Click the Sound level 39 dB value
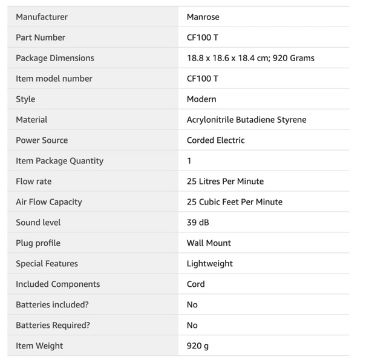The height and width of the screenshot is (360, 369). click(198, 223)
